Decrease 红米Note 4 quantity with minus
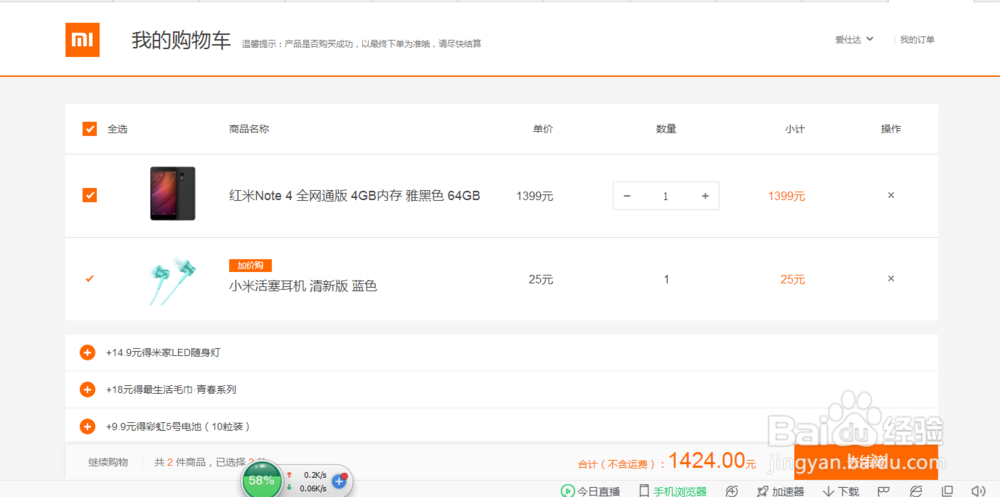 (x=627, y=196)
